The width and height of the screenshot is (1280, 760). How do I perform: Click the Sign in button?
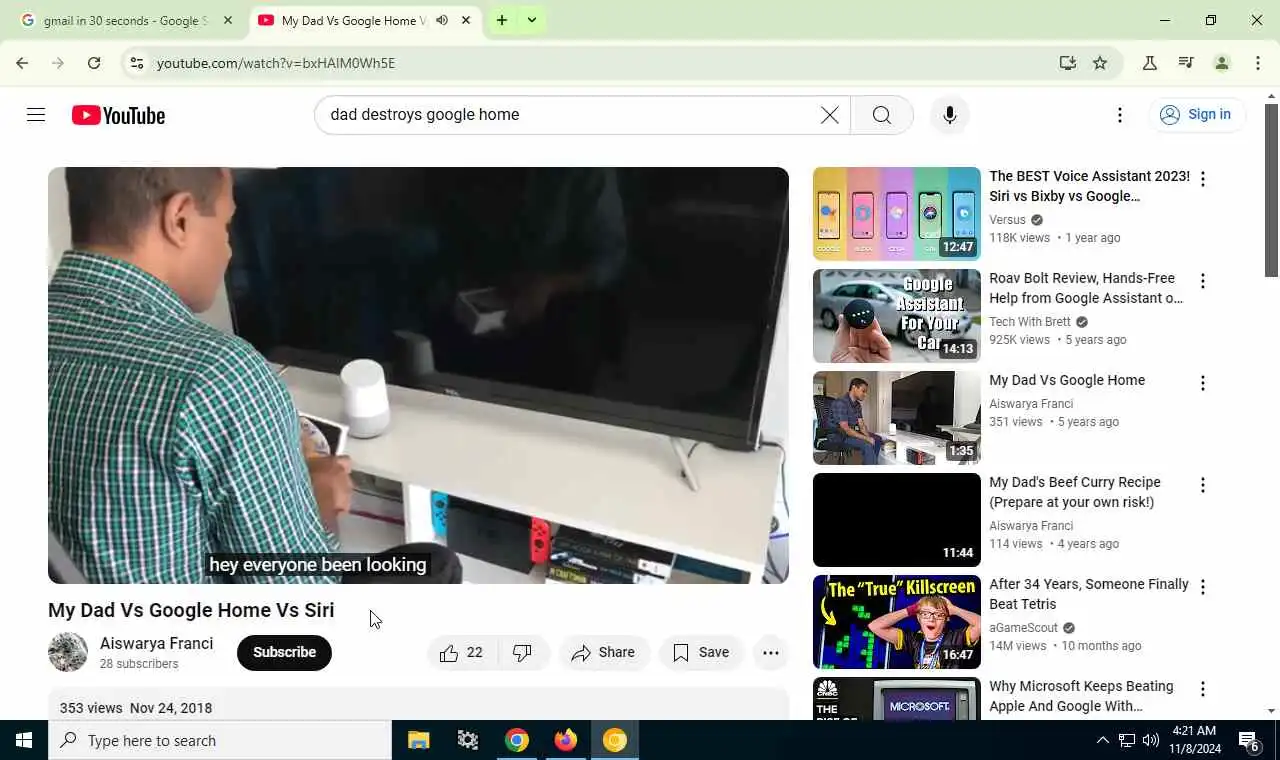pos(1196,115)
